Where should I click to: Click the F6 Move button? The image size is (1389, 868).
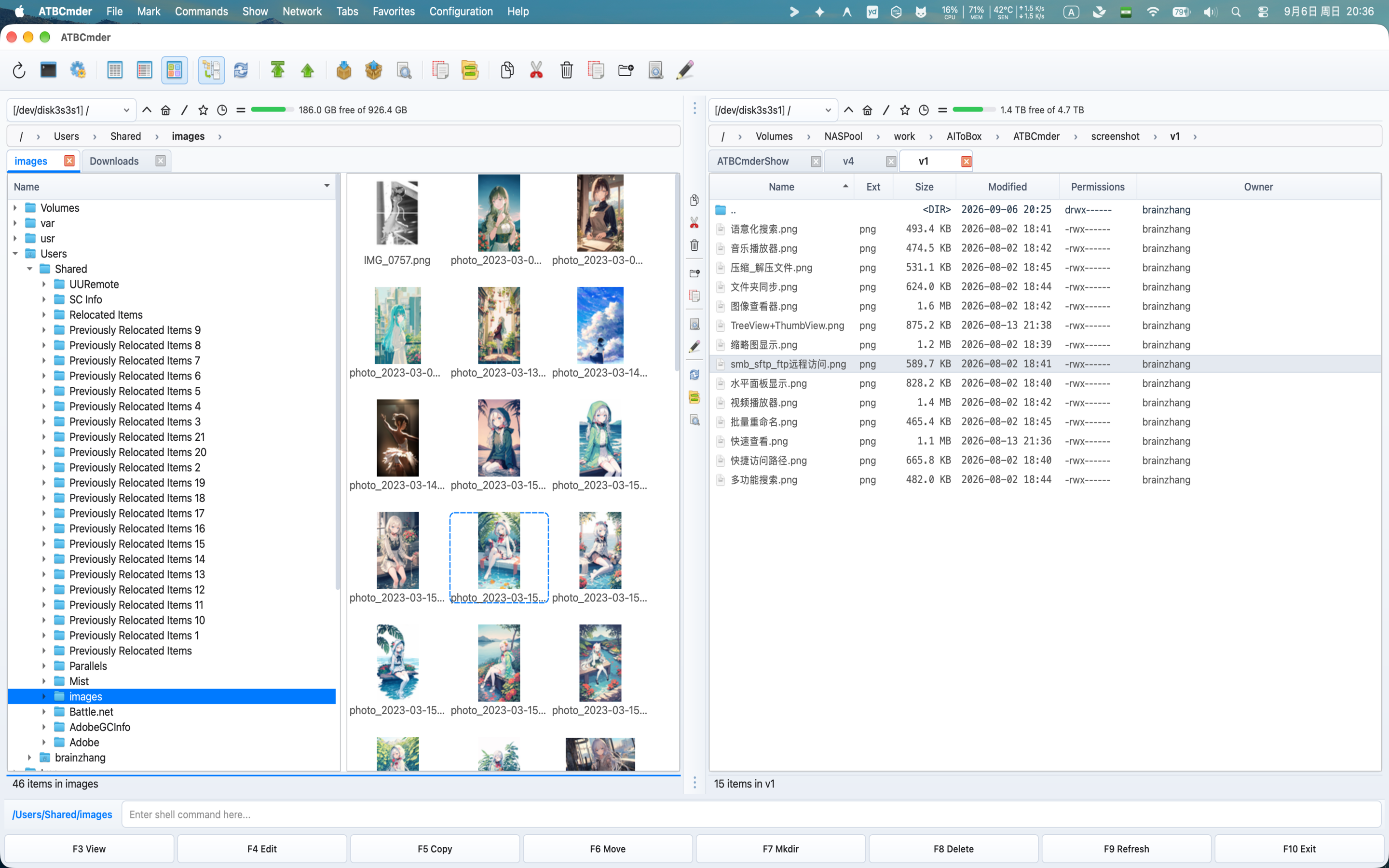[608, 849]
